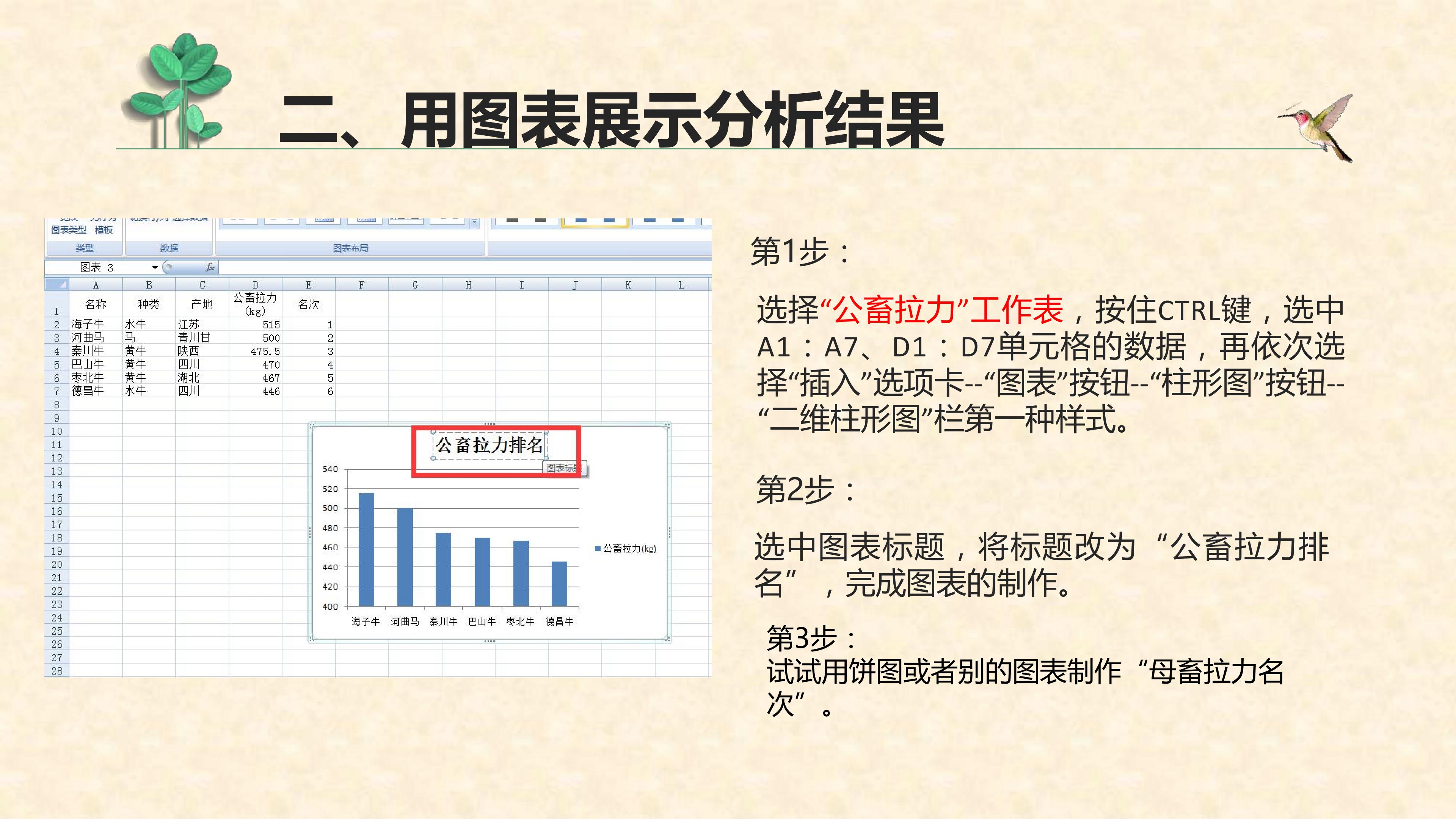Select column header H
Image resolution: width=1456 pixels, height=819 pixels.
469,284
